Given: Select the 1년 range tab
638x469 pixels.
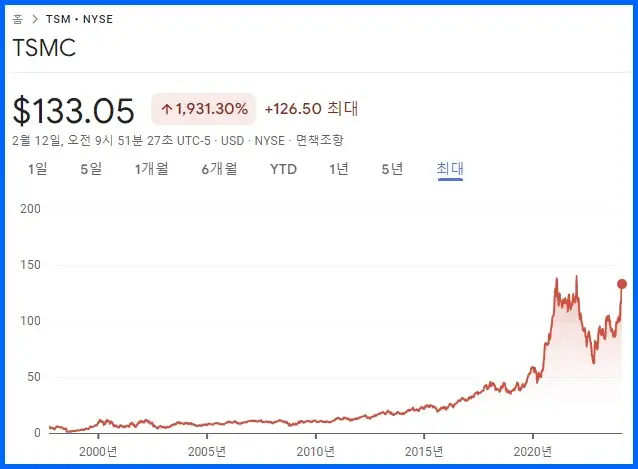Looking at the screenshot, I should (339, 168).
